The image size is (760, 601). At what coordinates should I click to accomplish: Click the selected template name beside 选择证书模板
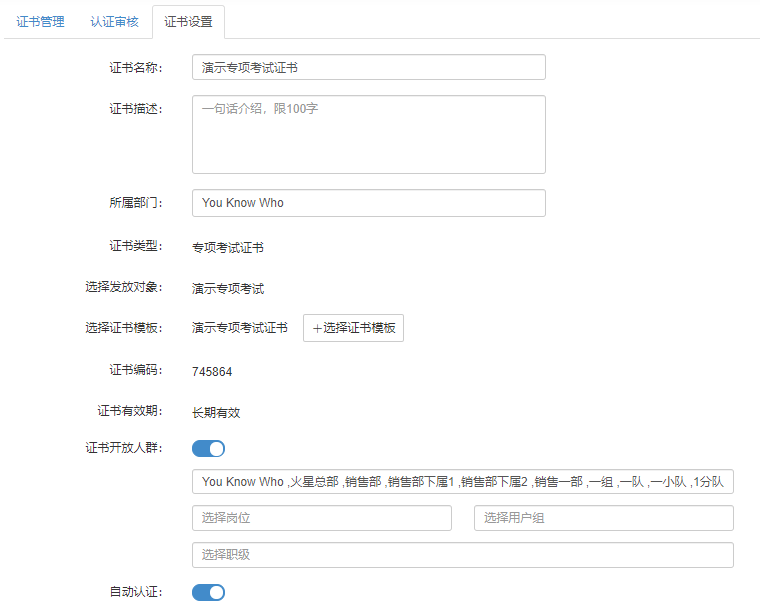pyautogui.click(x=239, y=328)
